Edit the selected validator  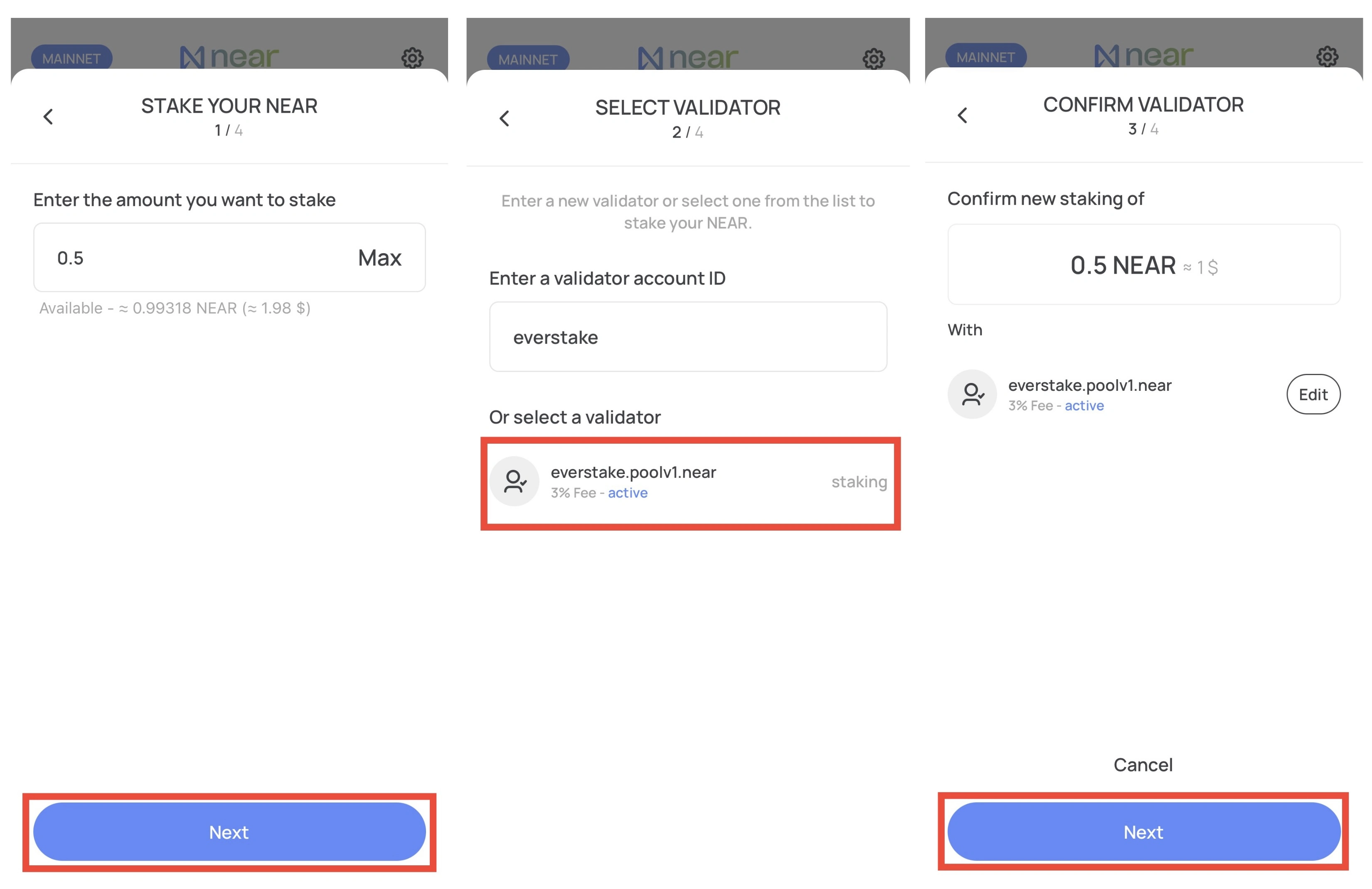click(1313, 394)
